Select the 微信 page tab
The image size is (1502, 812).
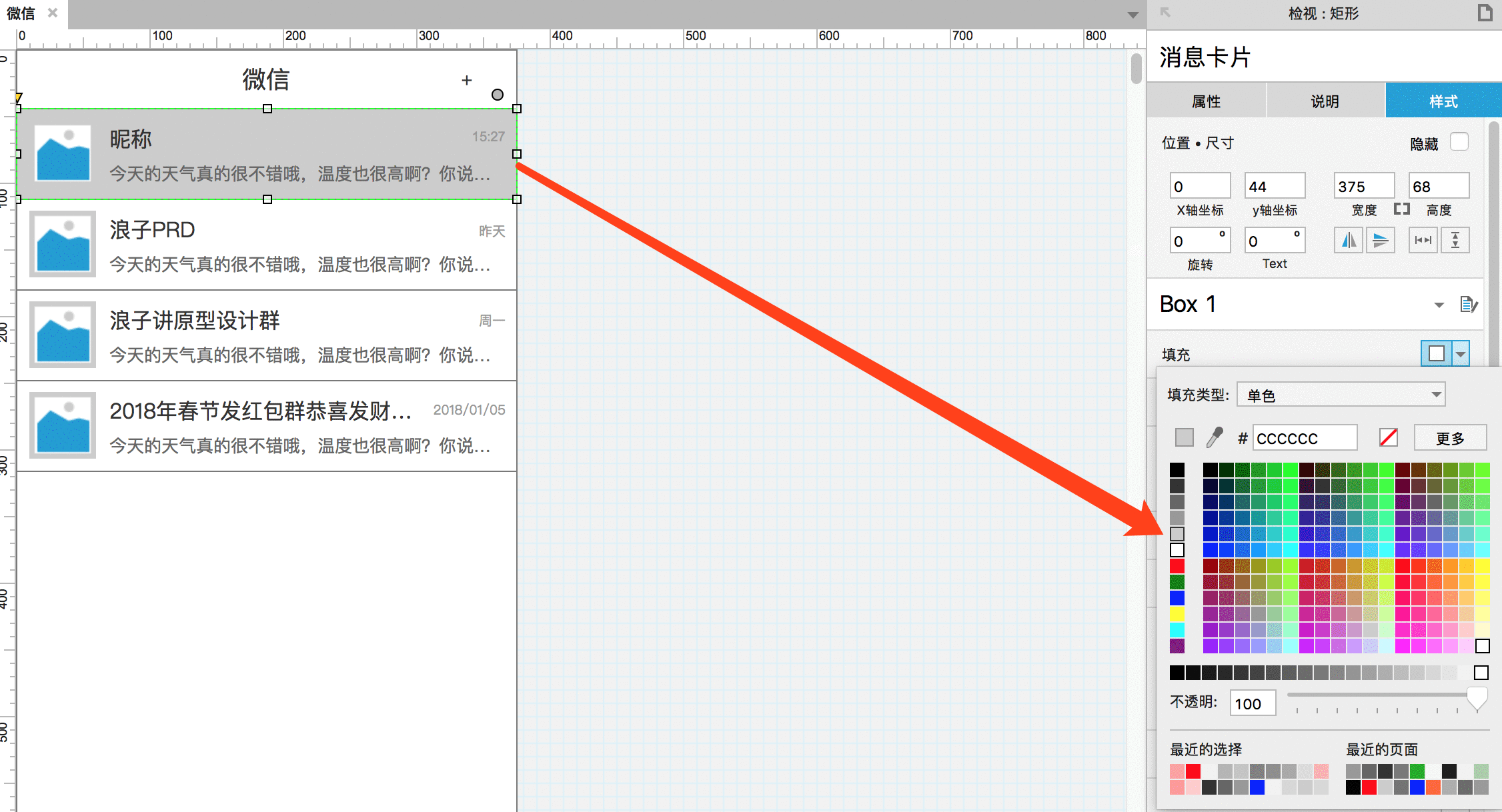(x=21, y=13)
